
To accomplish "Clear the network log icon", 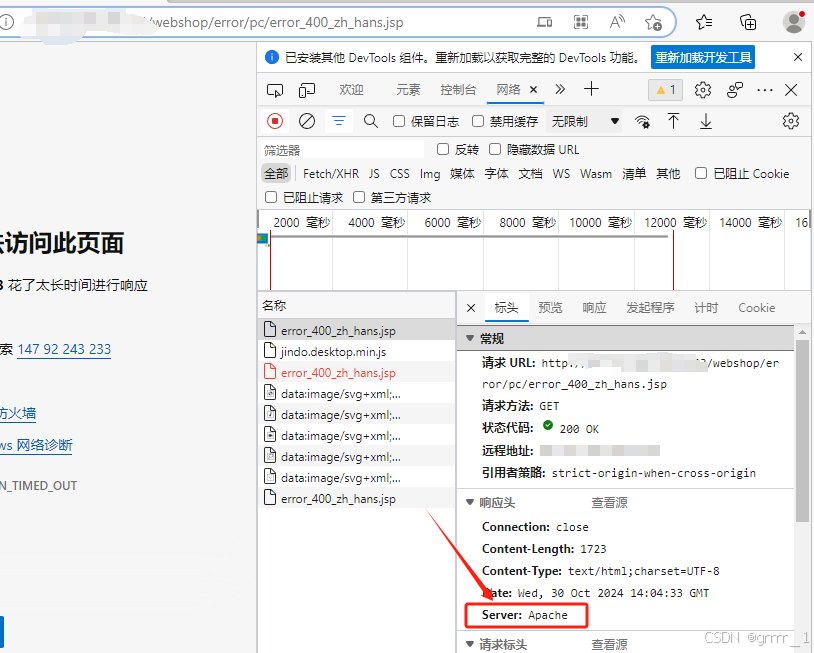I will click(307, 121).
